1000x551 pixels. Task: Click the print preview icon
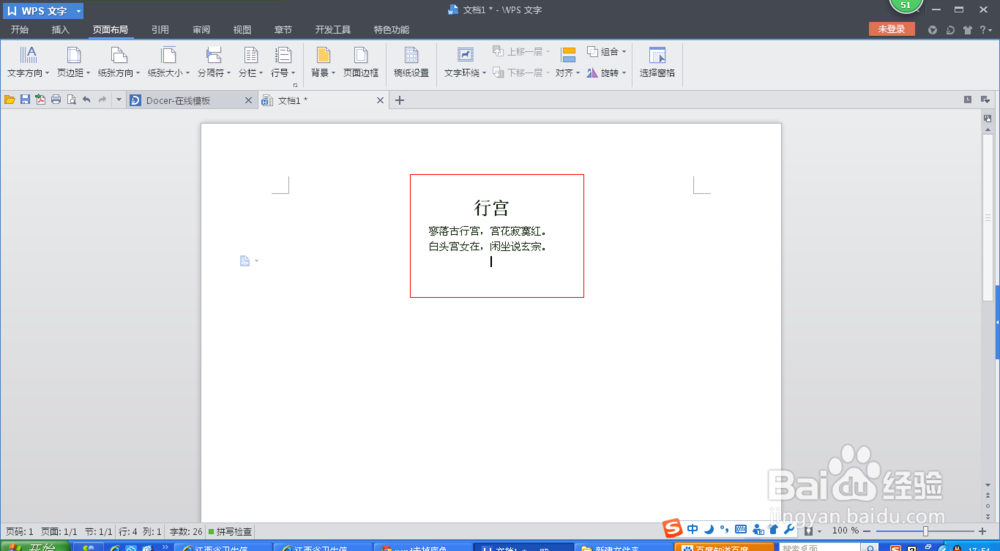pyautogui.click(x=71, y=100)
